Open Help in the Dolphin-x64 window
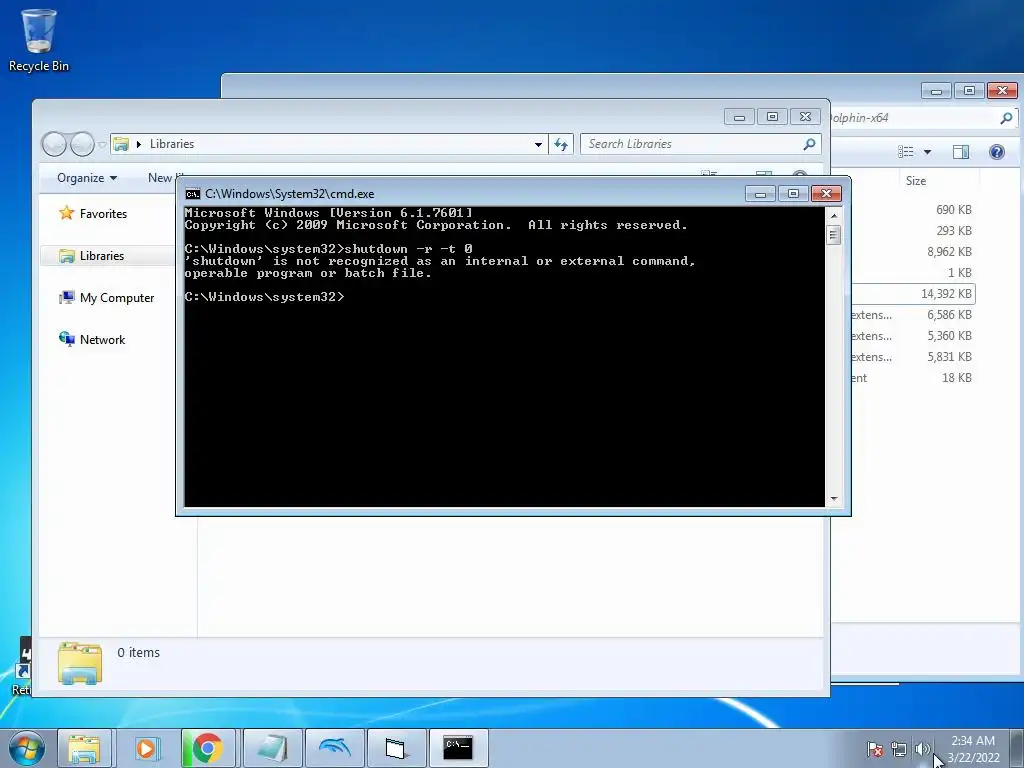Screen dimensions: 1024x768 [x=997, y=152]
